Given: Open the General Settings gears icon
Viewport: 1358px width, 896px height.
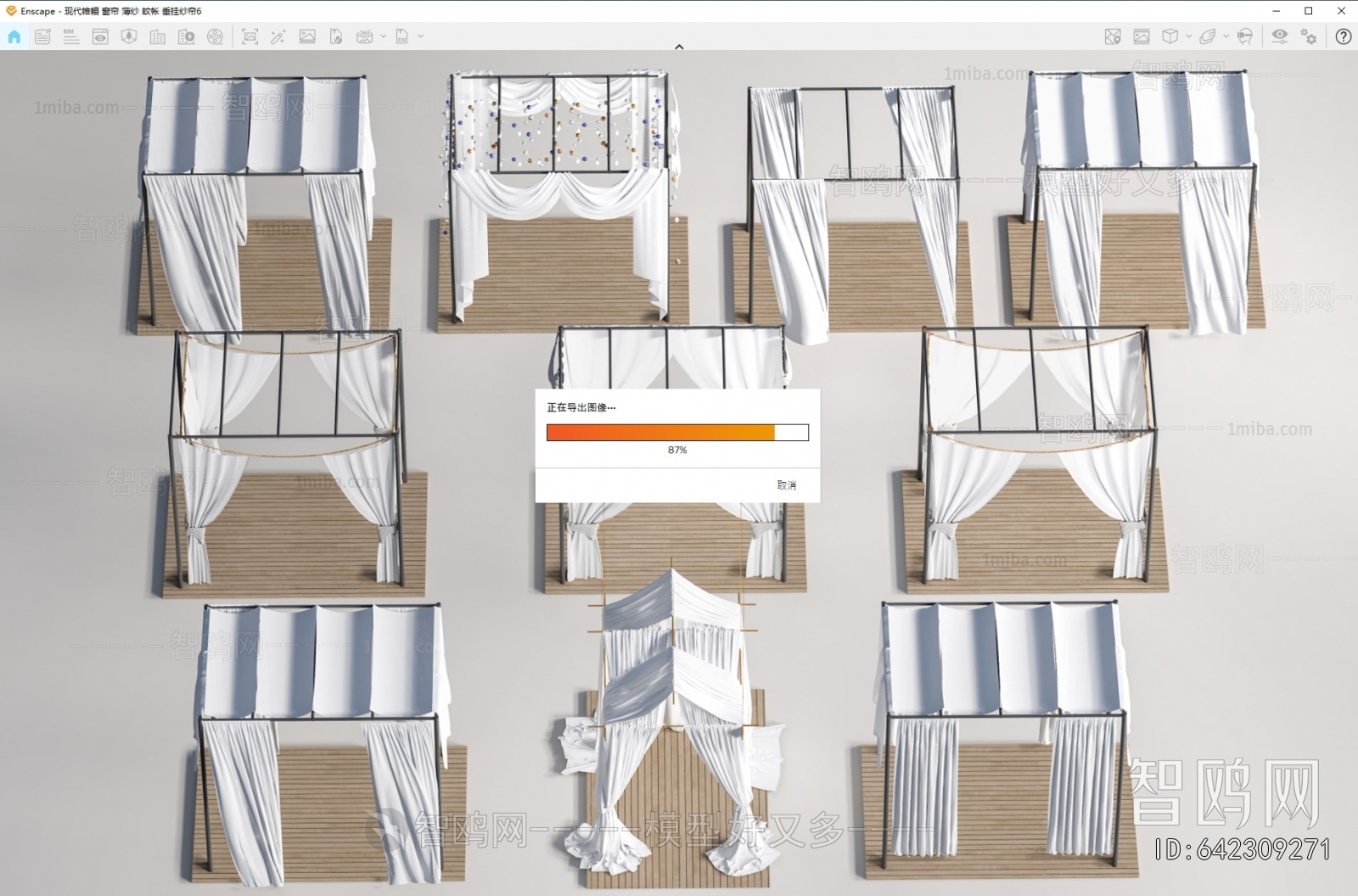Looking at the screenshot, I should pos(1309,36).
